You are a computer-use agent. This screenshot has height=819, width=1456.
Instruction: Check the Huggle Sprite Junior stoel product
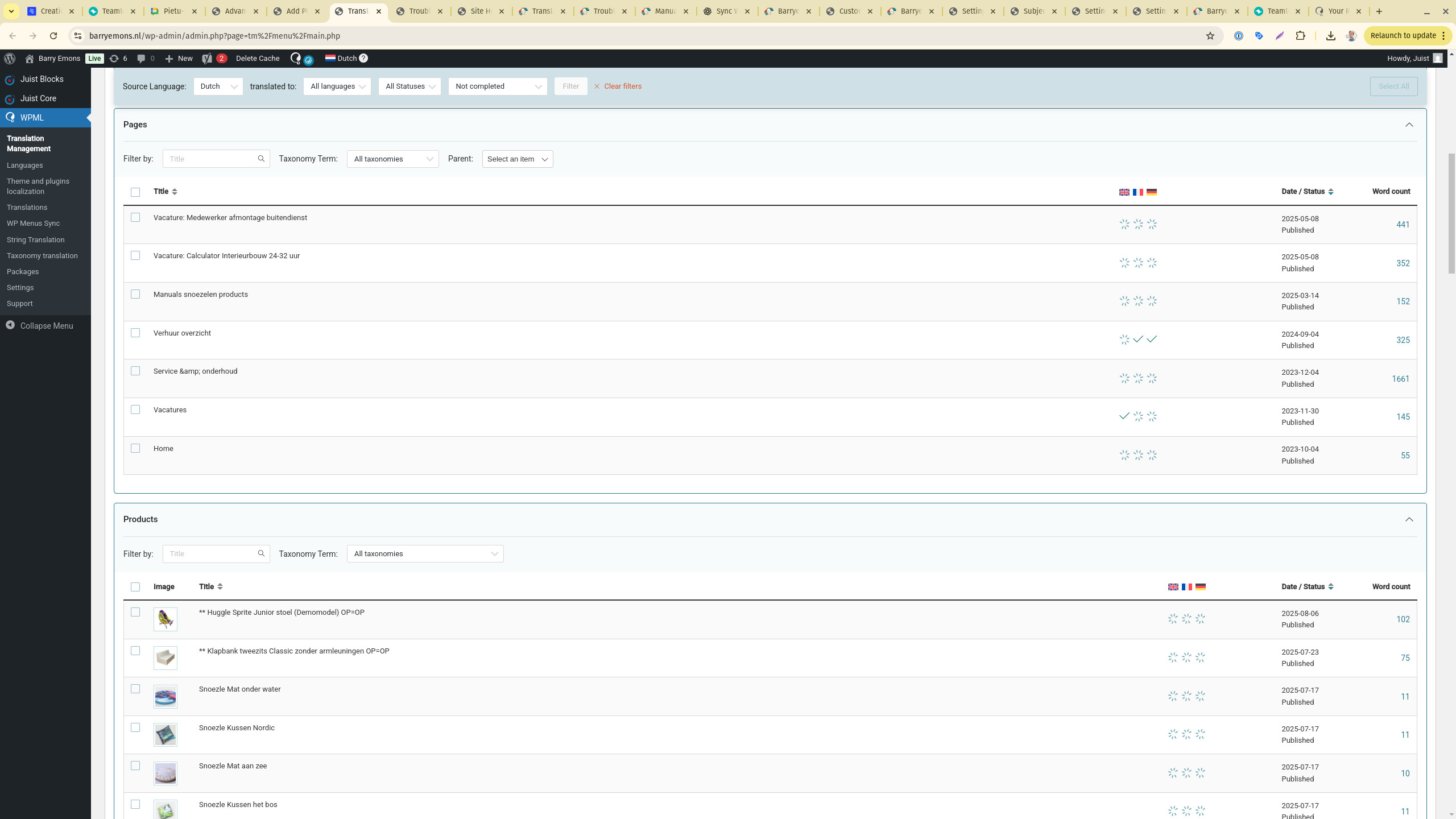(135, 613)
